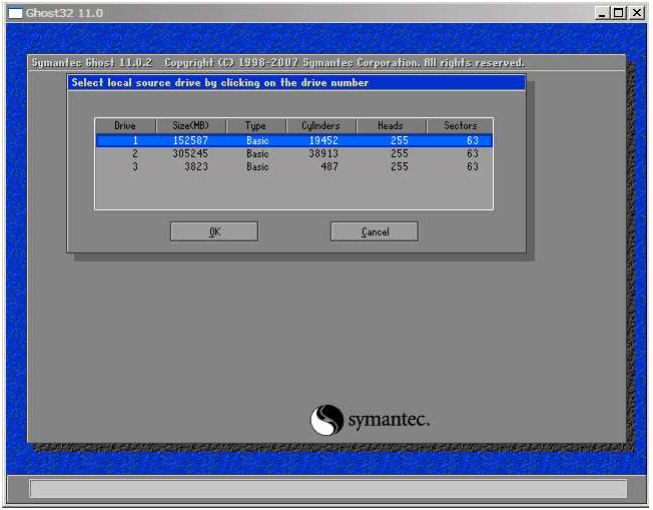
Task: Click the empty status bar at bottom
Action: click(327, 488)
